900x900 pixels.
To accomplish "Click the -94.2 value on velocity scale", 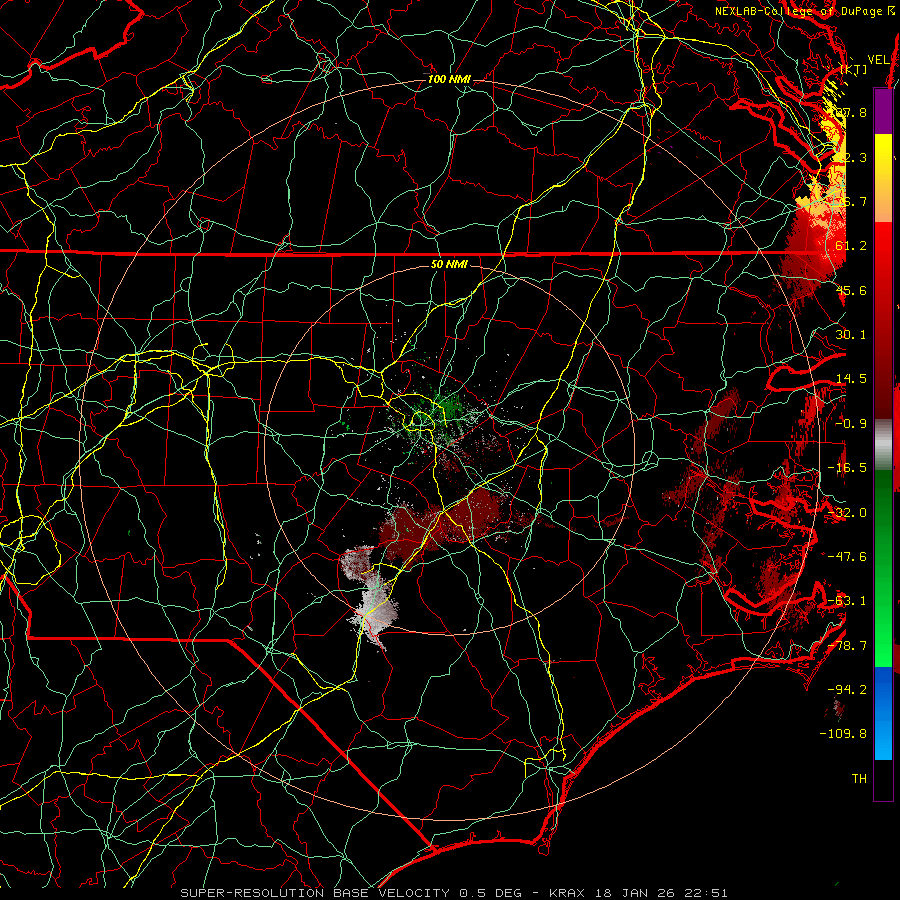I will tap(847, 689).
